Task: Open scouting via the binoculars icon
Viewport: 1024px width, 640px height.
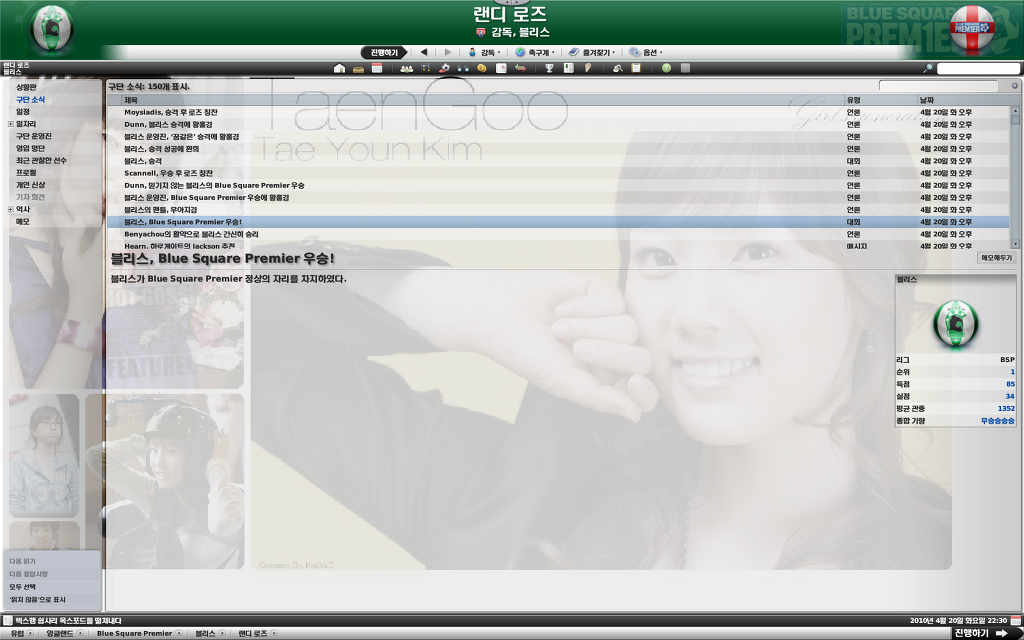Action: pyautogui.click(x=463, y=68)
